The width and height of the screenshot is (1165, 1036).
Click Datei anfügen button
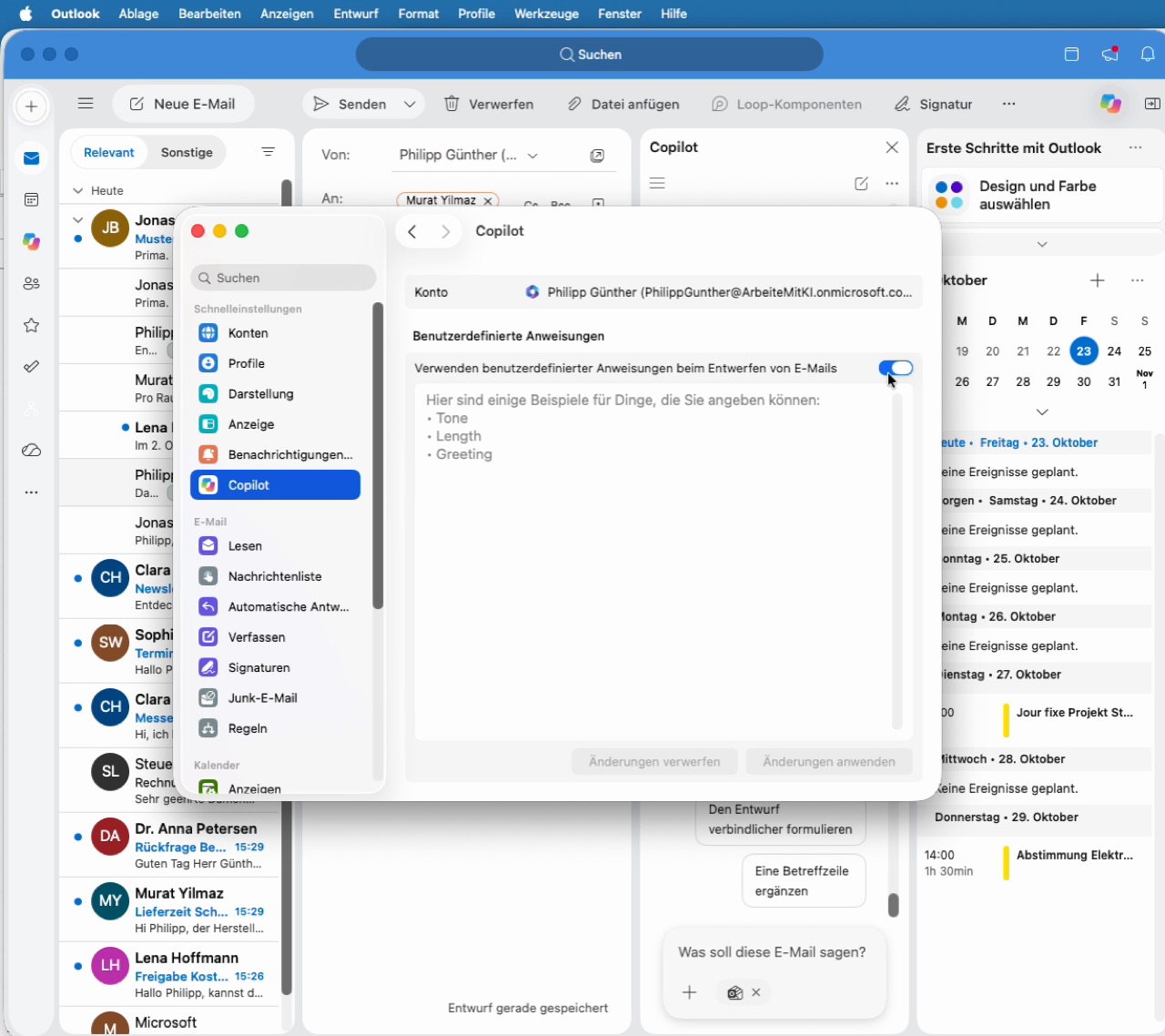click(x=623, y=104)
